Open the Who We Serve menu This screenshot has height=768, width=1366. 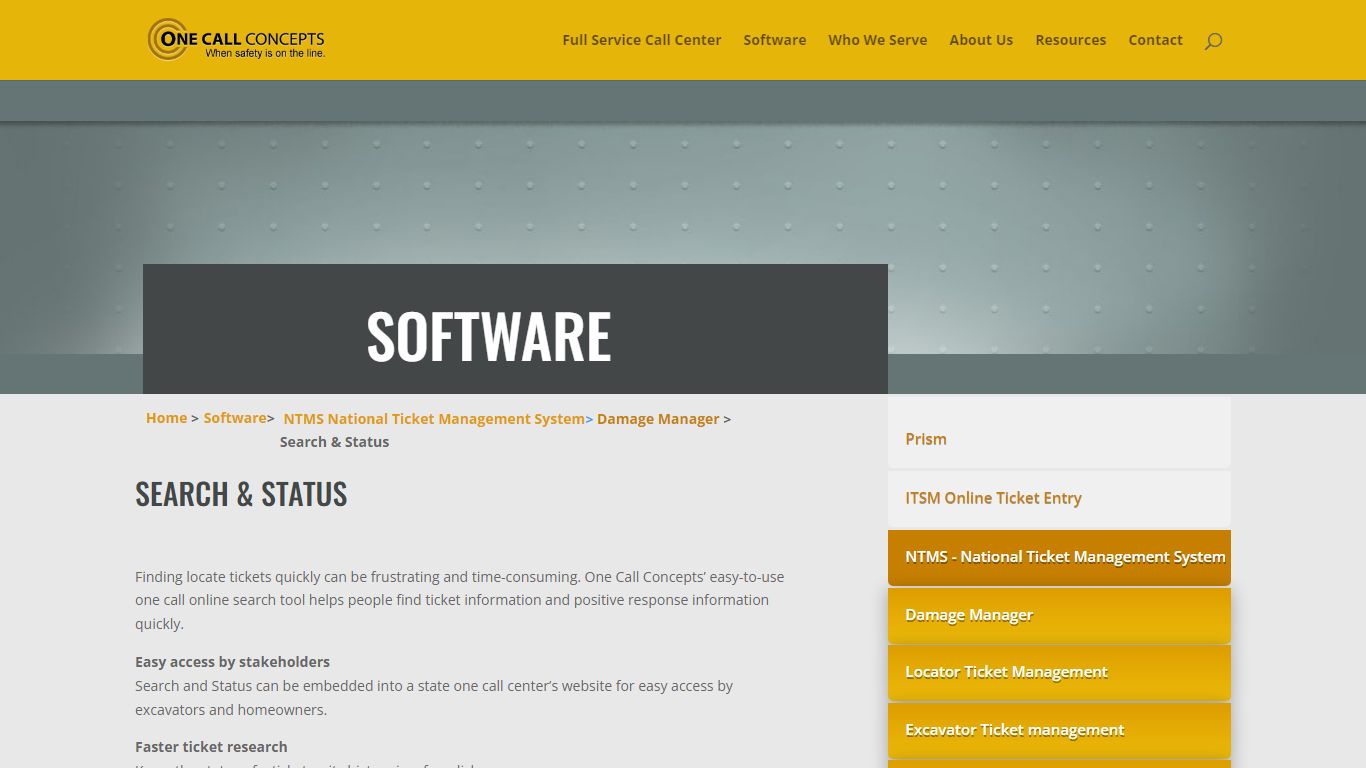pos(877,40)
